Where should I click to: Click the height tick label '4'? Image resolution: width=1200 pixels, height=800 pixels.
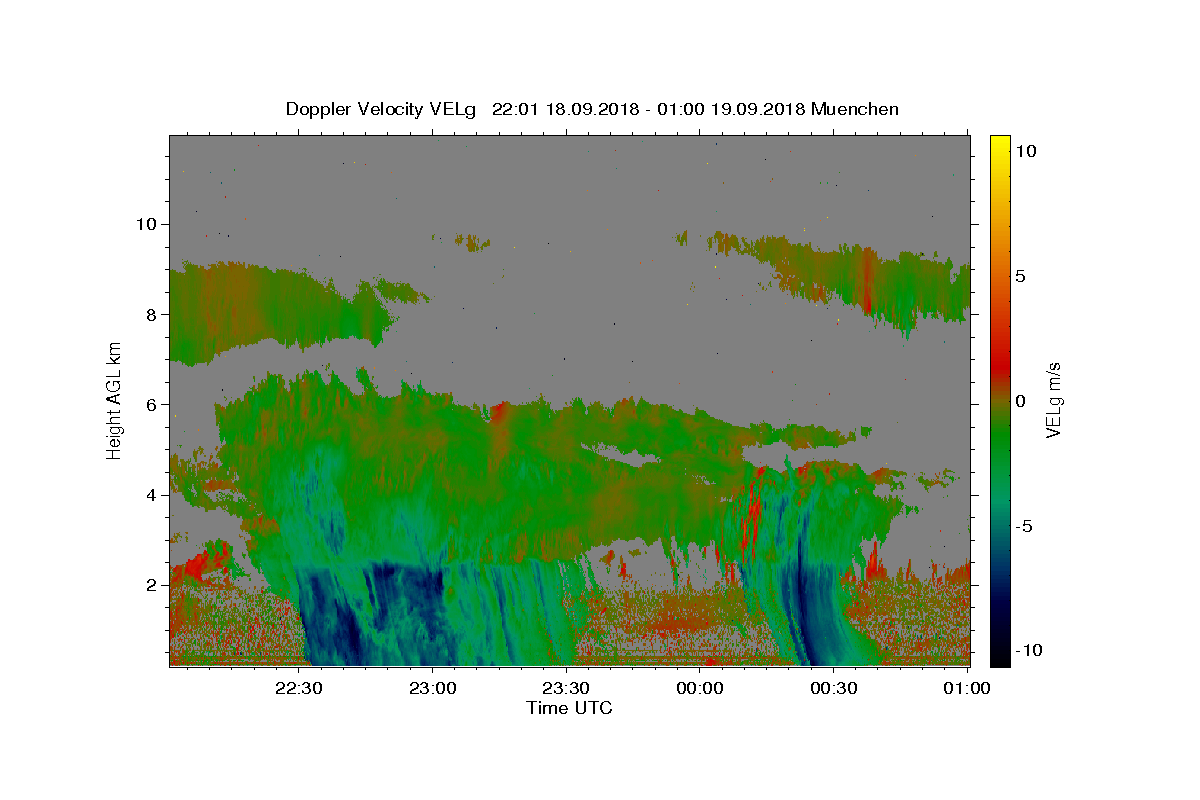pos(153,495)
